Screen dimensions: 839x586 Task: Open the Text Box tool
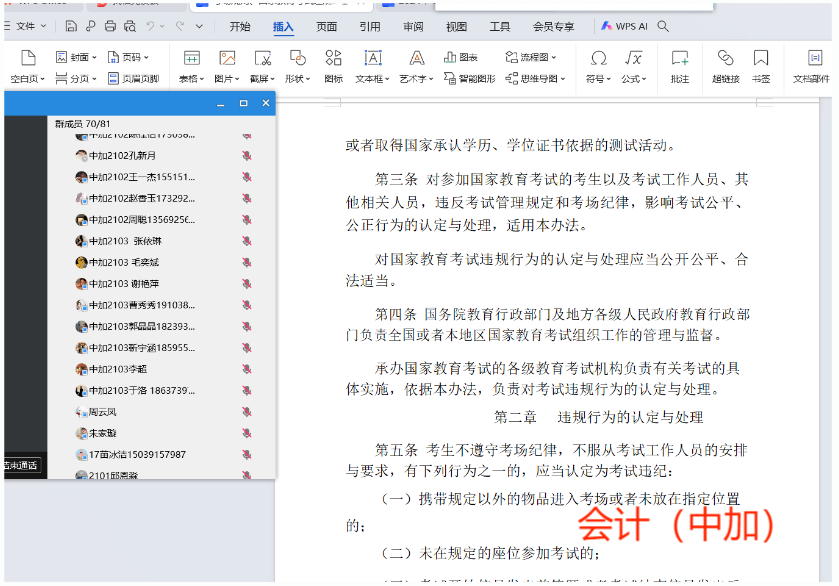point(372,59)
